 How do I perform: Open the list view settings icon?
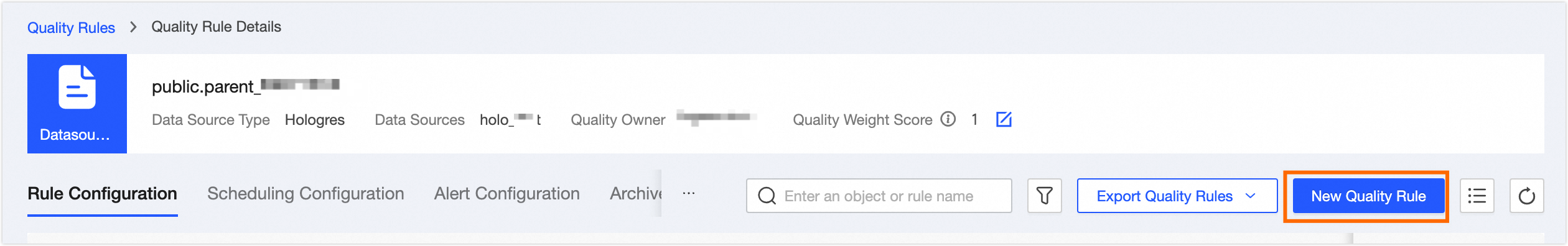(1477, 196)
